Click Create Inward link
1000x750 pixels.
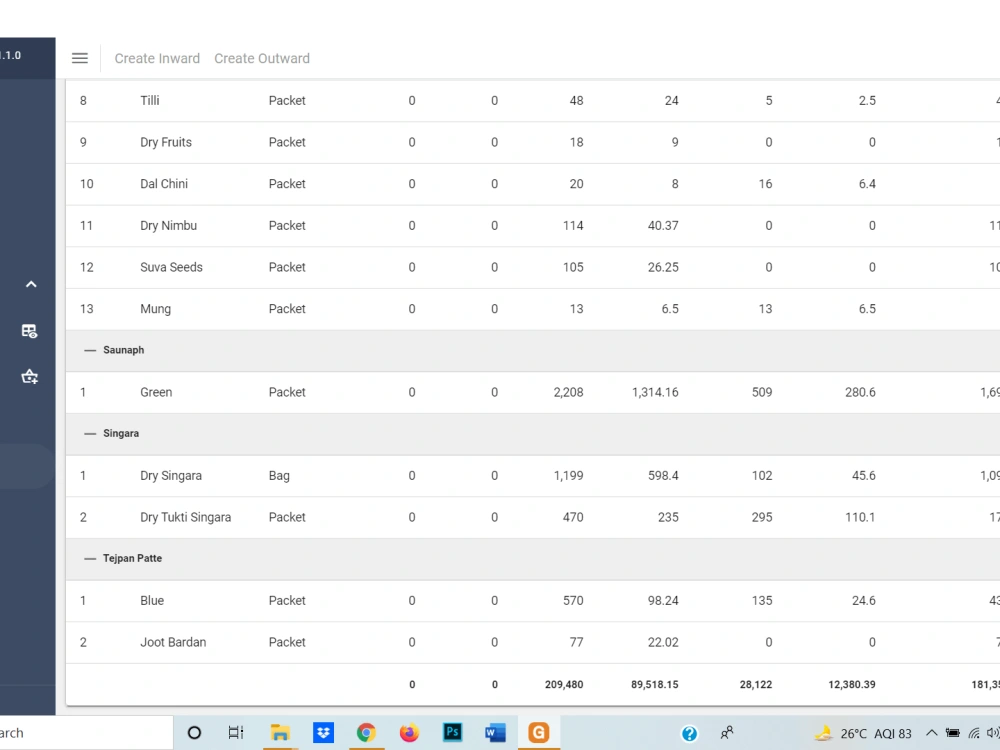[157, 59]
